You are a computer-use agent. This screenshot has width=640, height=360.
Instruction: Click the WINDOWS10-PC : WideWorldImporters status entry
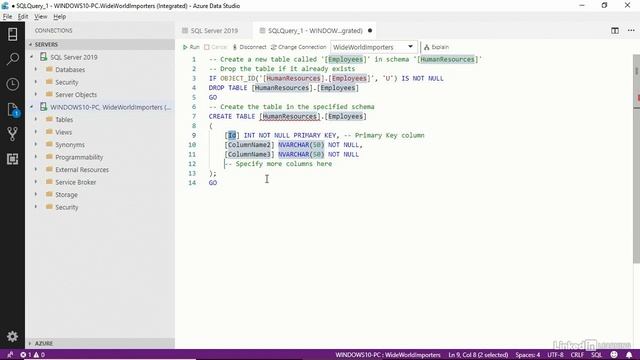pos(388,355)
